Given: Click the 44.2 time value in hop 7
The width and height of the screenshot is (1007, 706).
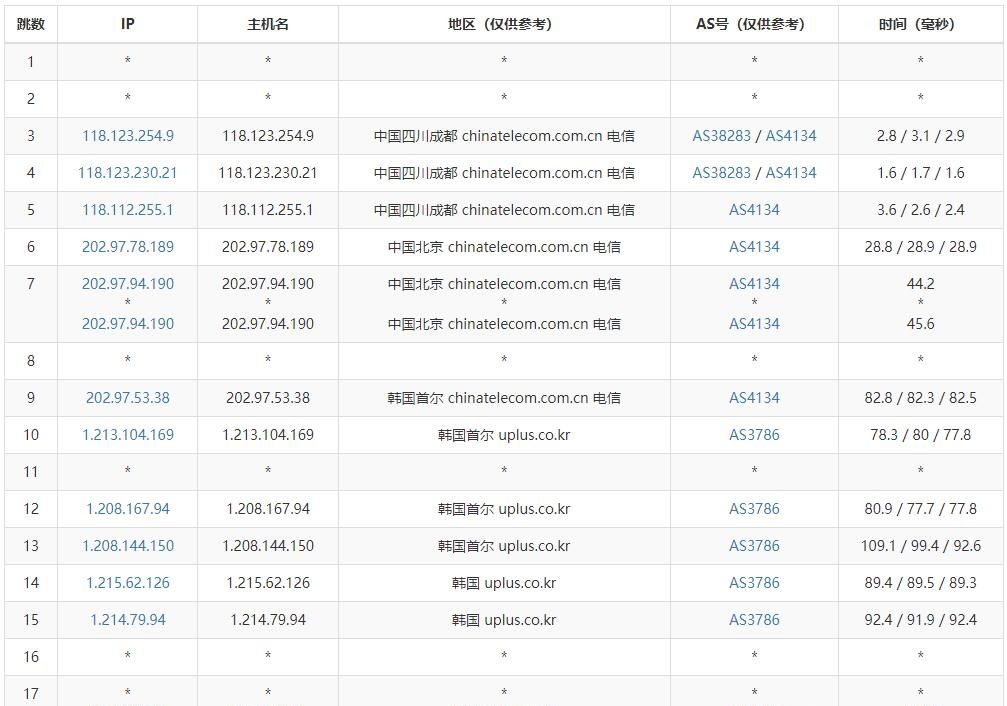Looking at the screenshot, I should 920,284.
